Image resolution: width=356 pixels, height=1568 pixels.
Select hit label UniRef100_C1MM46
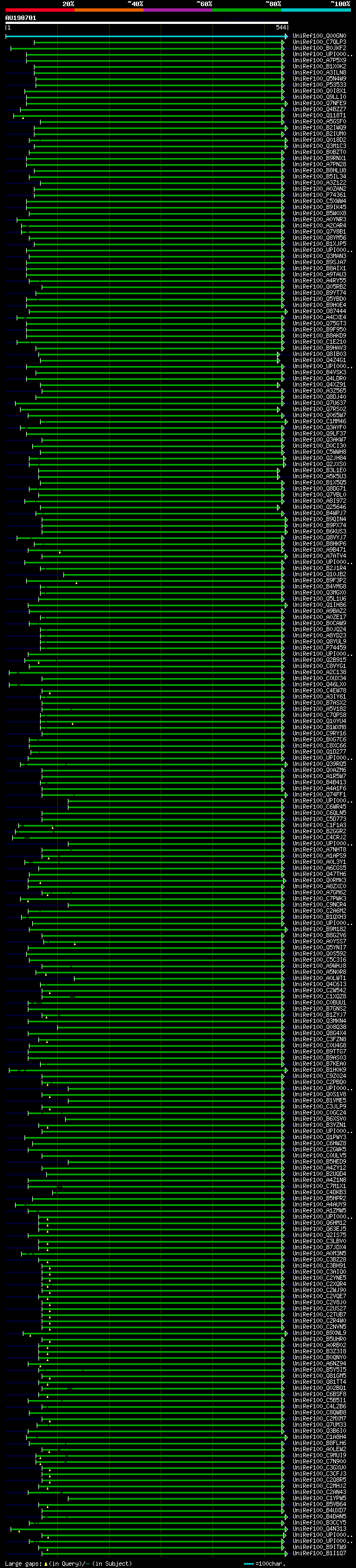click(319, 422)
